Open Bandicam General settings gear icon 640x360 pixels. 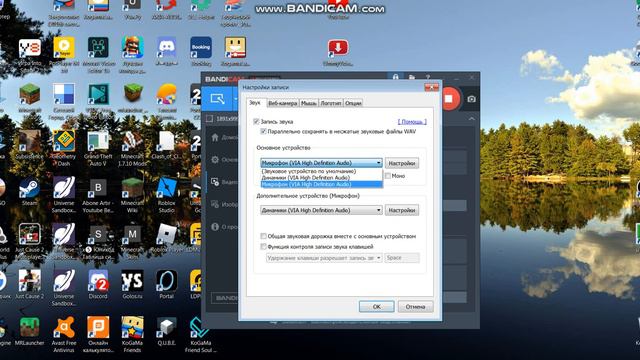point(215,160)
